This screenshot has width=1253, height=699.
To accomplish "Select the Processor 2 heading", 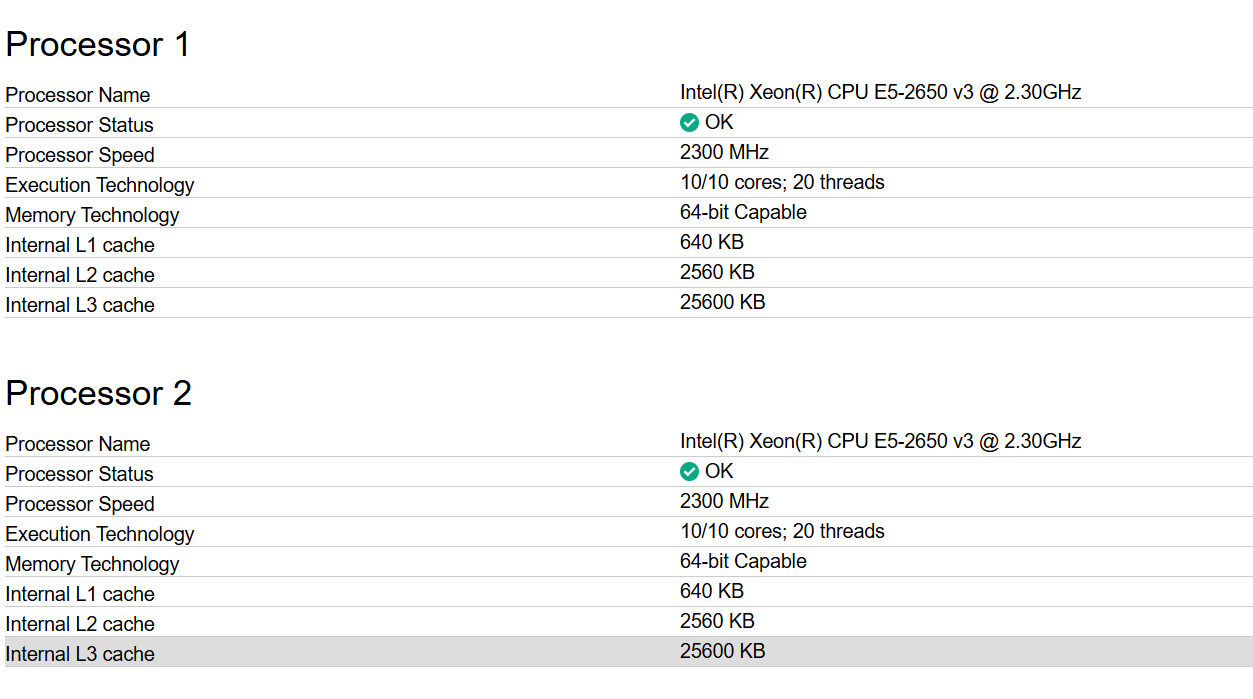I will point(98,394).
